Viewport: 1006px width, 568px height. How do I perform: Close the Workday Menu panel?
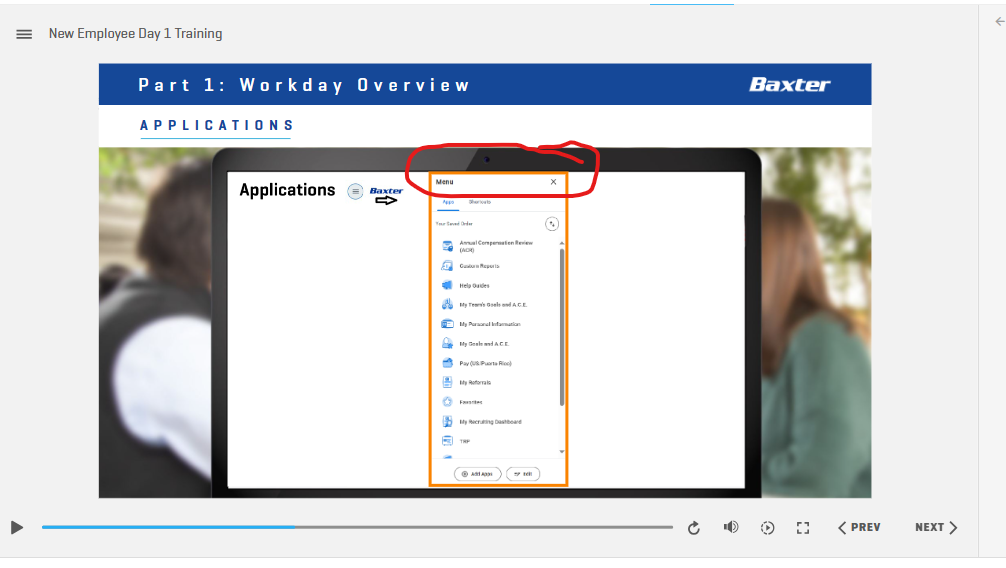[553, 182]
